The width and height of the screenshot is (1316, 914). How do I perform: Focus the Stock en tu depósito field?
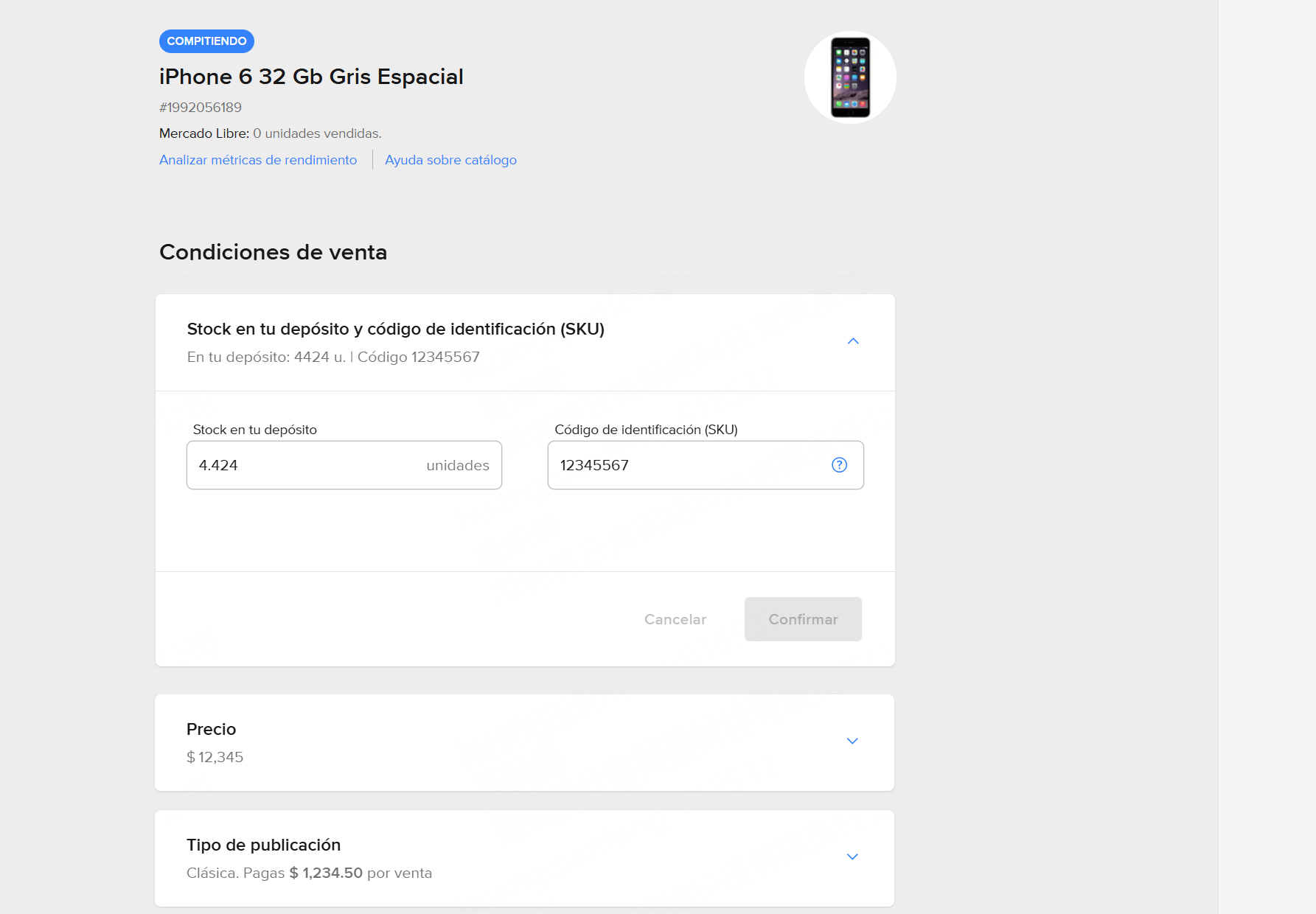[x=310, y=465]
